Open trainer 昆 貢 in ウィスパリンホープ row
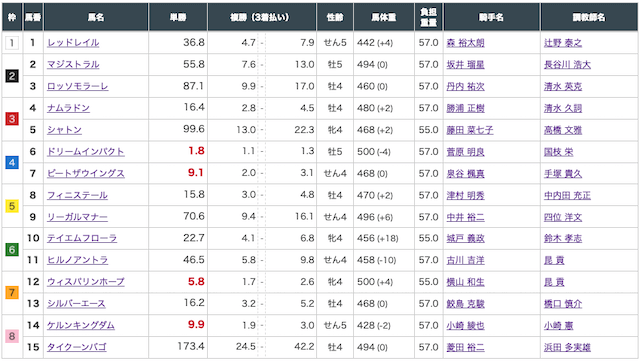Image resolution: width=640 pixels, height=361 pixels. (554, 282)
